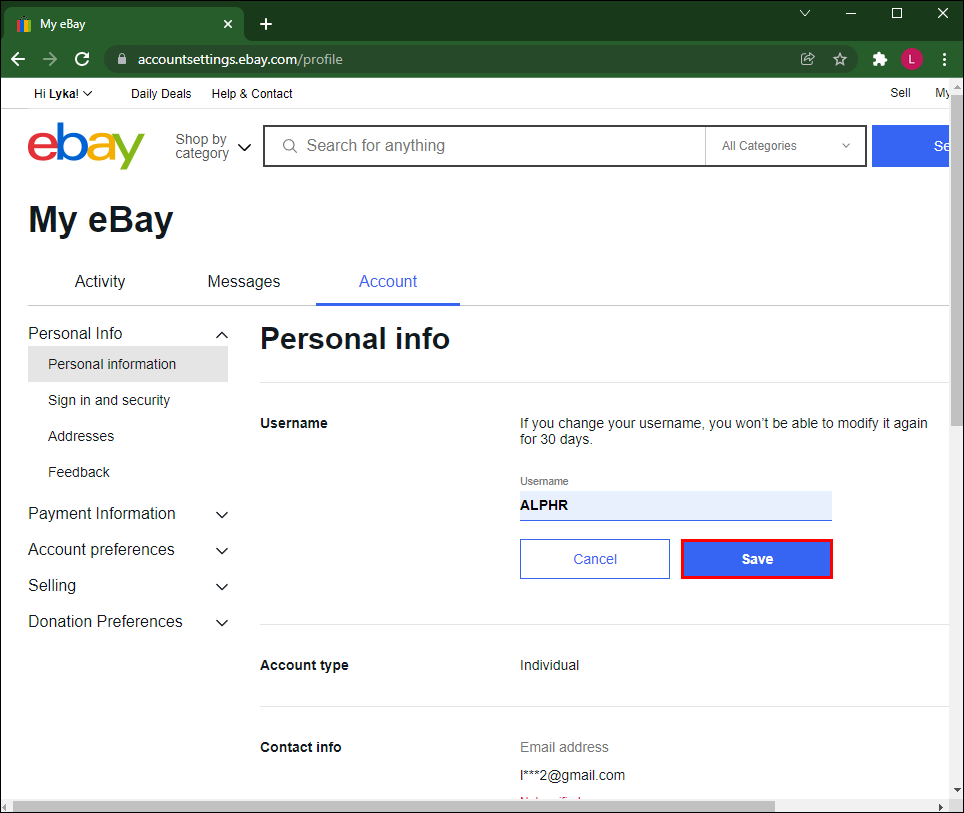Open the Hi Lyka! account dropdown
Image resolution: width=964 pixels, height=813 pixels.
pyautogui.click(x=62, y=93)
